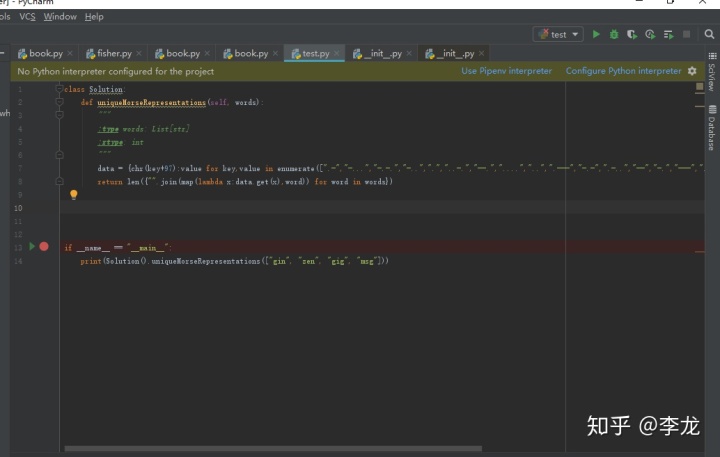
Task: Open the Database side panel
Action: (x=712, y=128)
